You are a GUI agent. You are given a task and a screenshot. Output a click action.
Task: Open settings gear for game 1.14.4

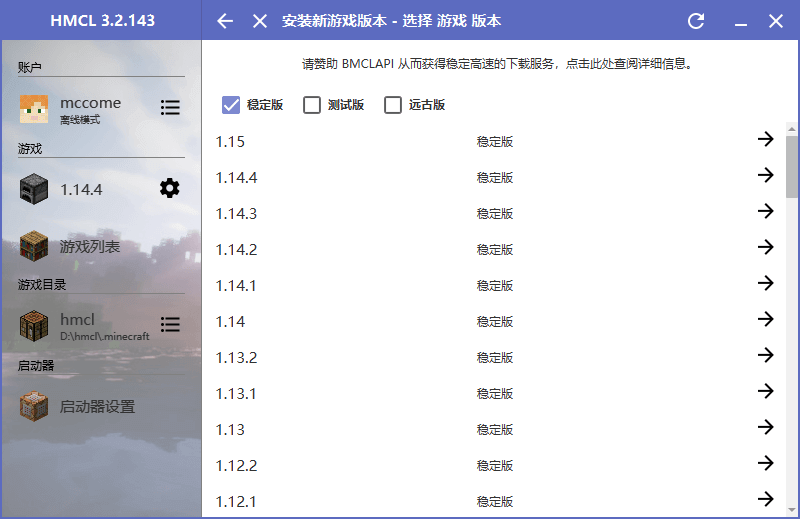[170, 188]
